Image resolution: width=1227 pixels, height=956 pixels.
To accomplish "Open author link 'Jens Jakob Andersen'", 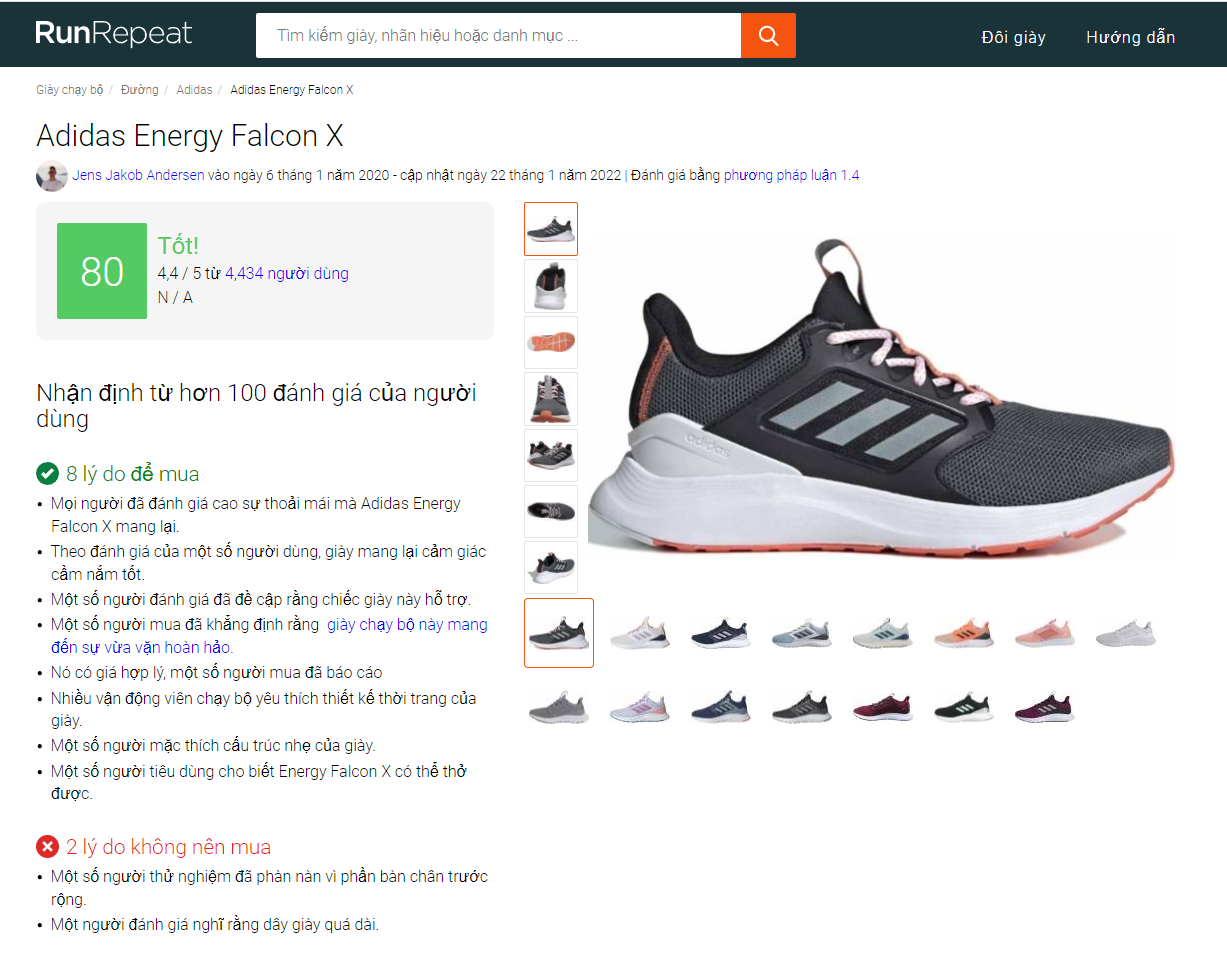I will tap(139, 175).
